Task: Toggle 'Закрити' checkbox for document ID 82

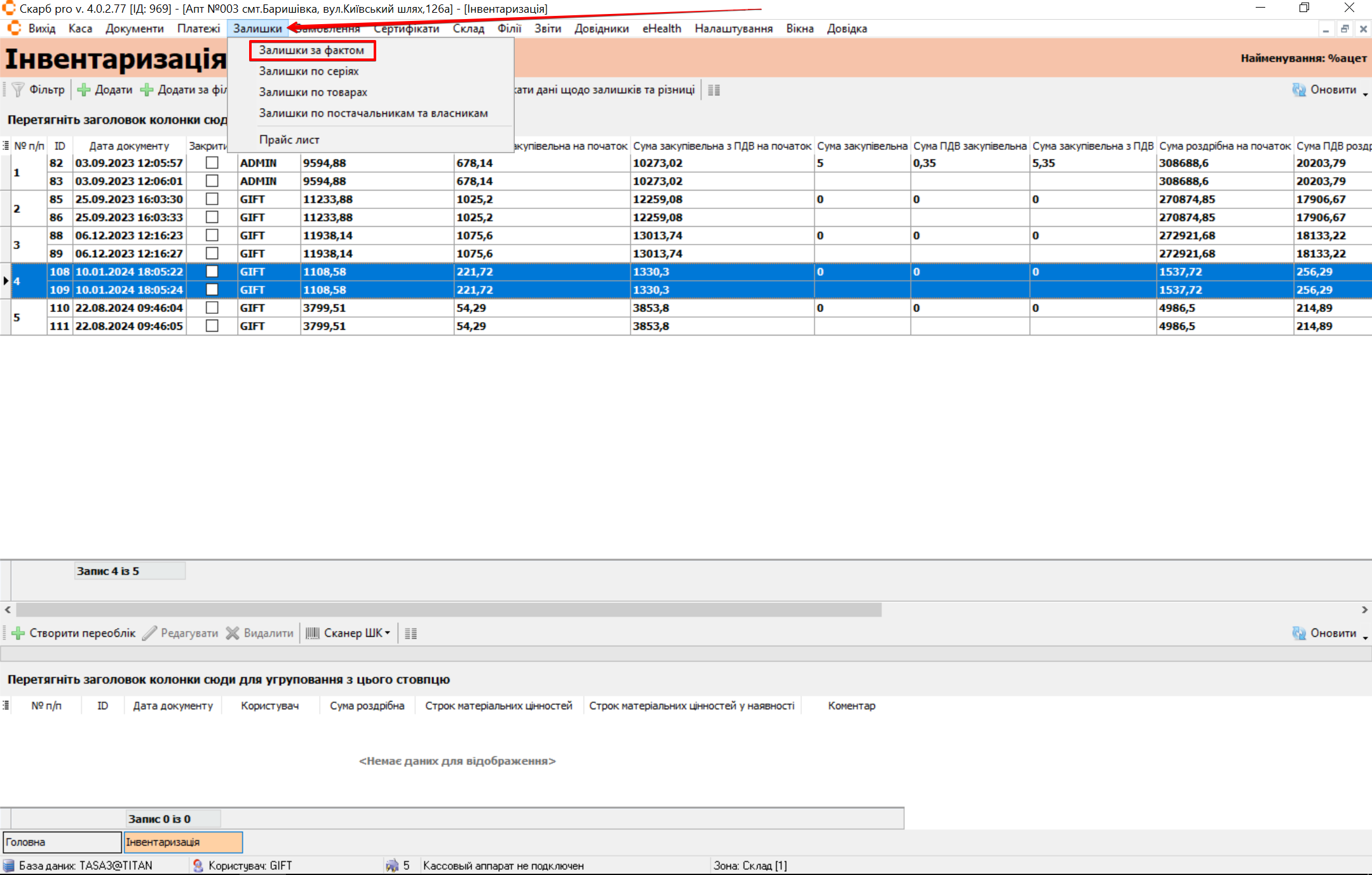Action: pyautogui.click(x=212, y=163)
